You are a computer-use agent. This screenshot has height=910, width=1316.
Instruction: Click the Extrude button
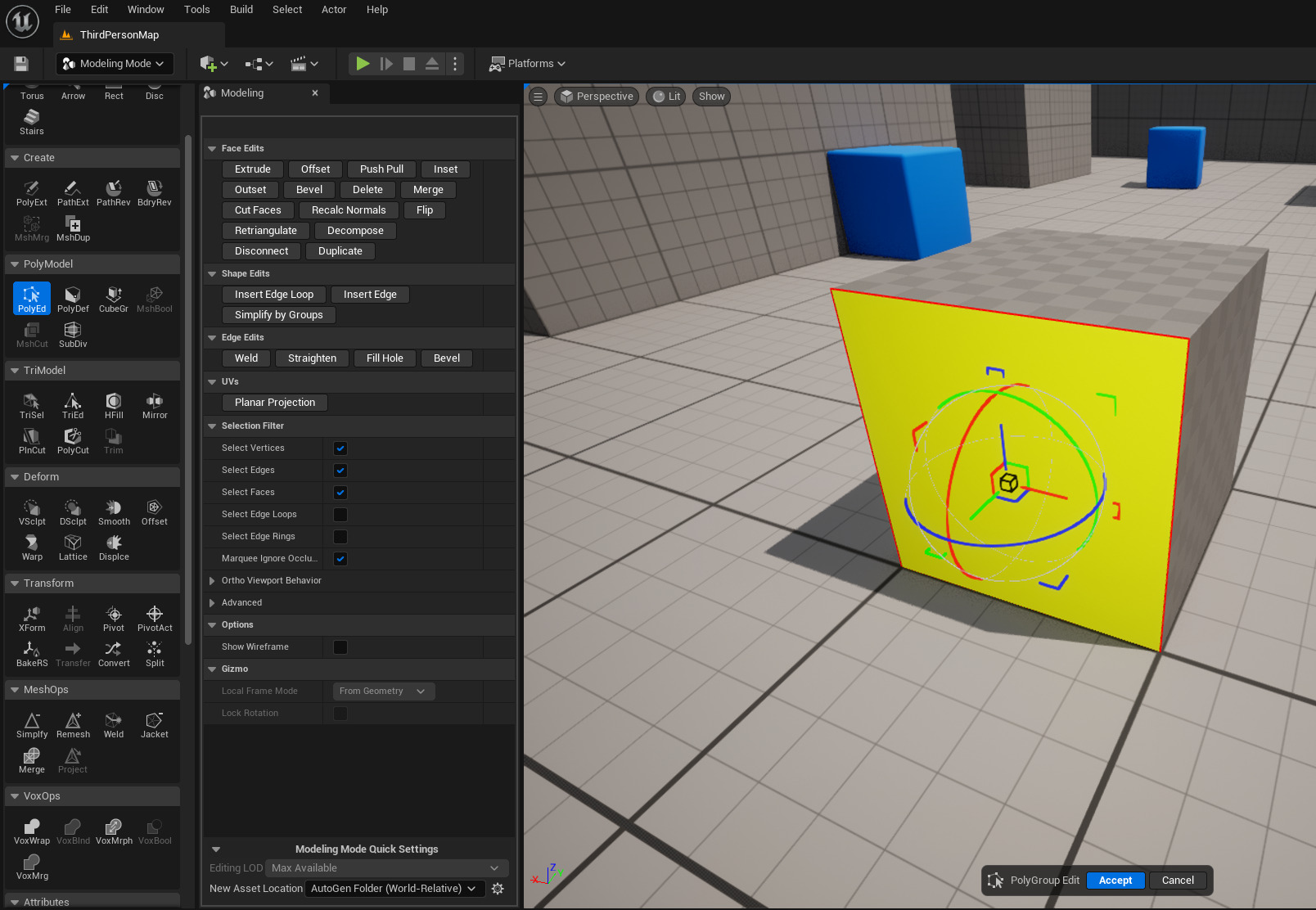(x=253, y=169)
